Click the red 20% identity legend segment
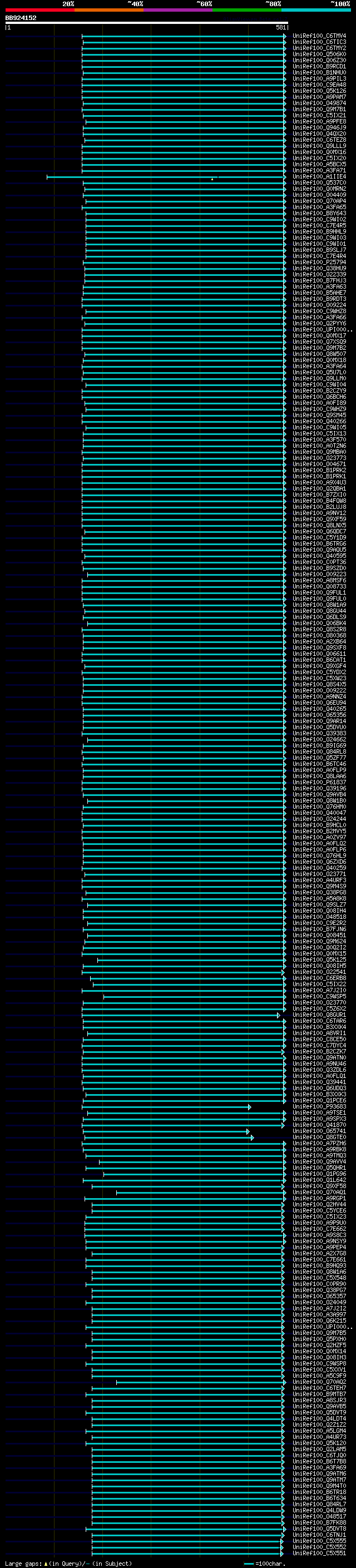Image resolution: width=356 pixels, height=1568 pixels. pyautogui.click(x=39, y=10)
